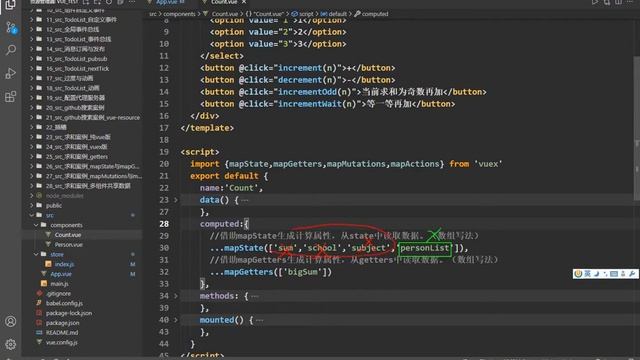Click 'Count.vue' file in the breadcrumb

(224, 14)
